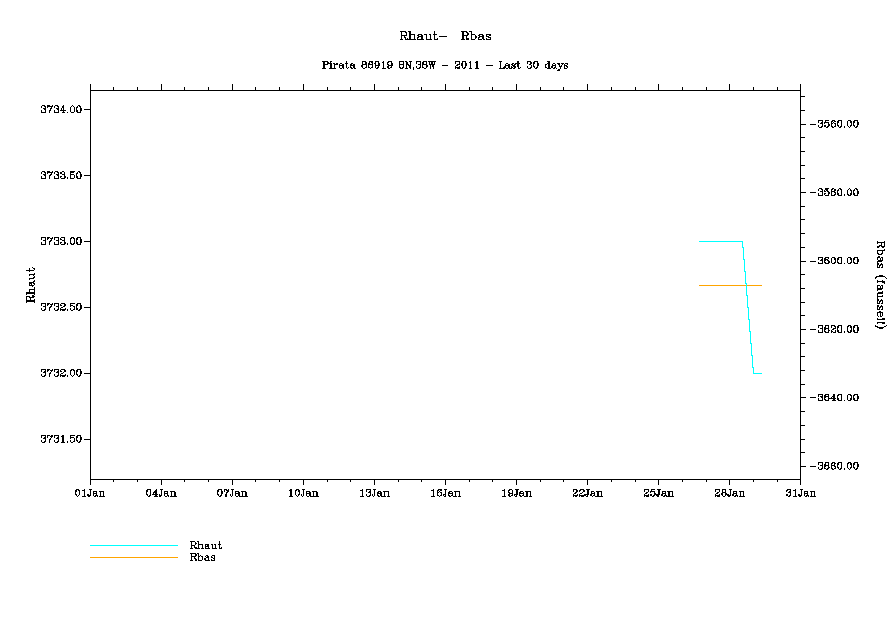Click the 3733.00 left axis tick label
The image size is (891, 630).
60,241
